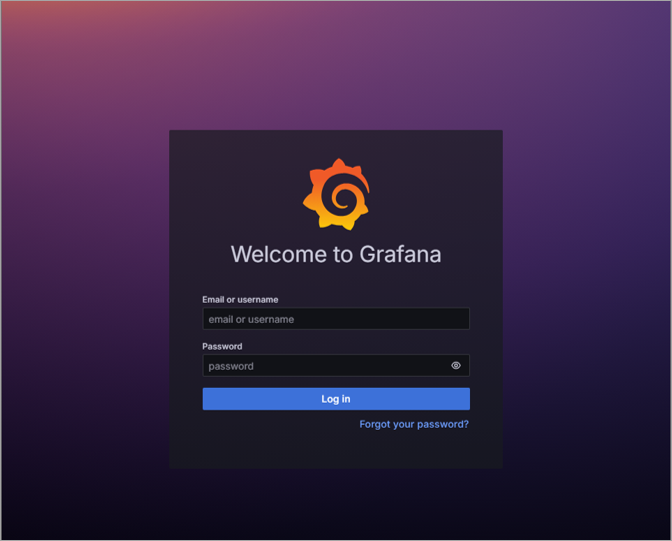This screenshot has width=672, height=541.
Task: Click the orange gear-shaped Grafana icon
Action: 337,194
